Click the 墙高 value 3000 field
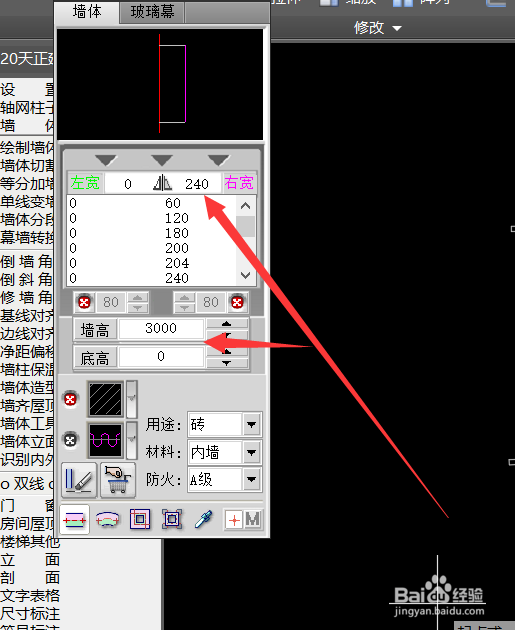This screenshot has height=630, width=515. [161, 329]
